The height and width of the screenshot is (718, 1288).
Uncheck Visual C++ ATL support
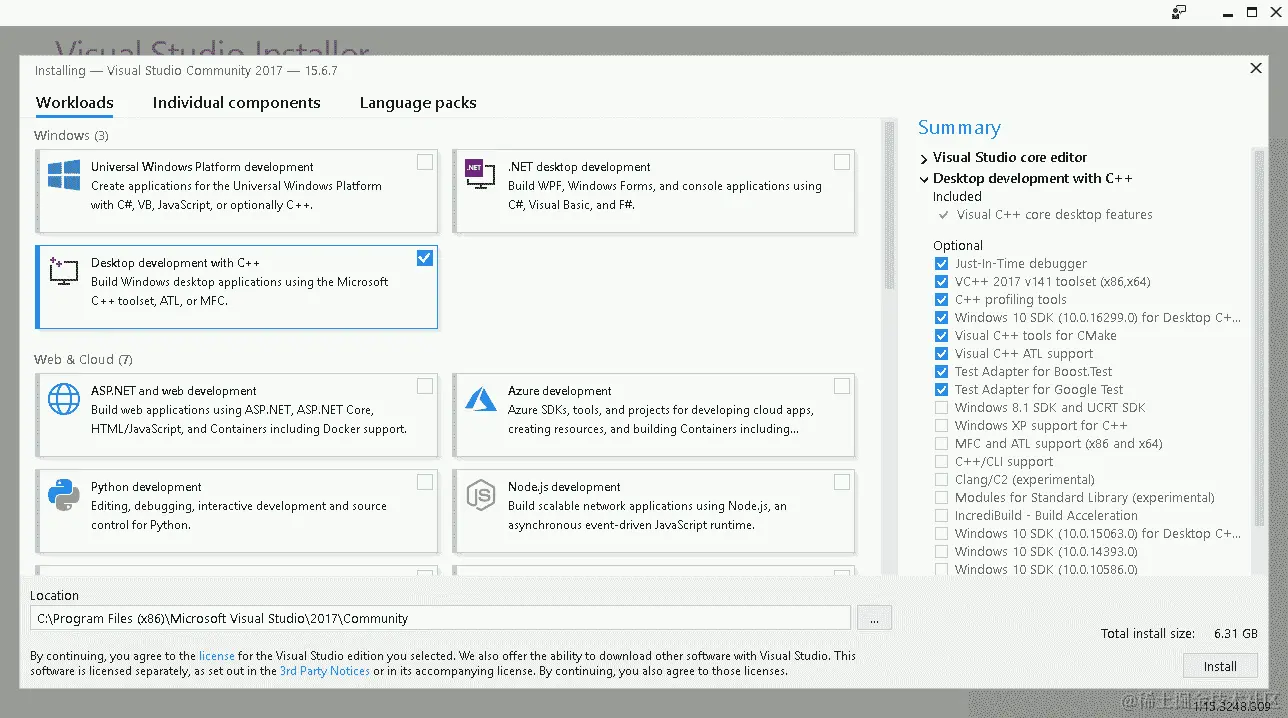[x=941, y=354]
